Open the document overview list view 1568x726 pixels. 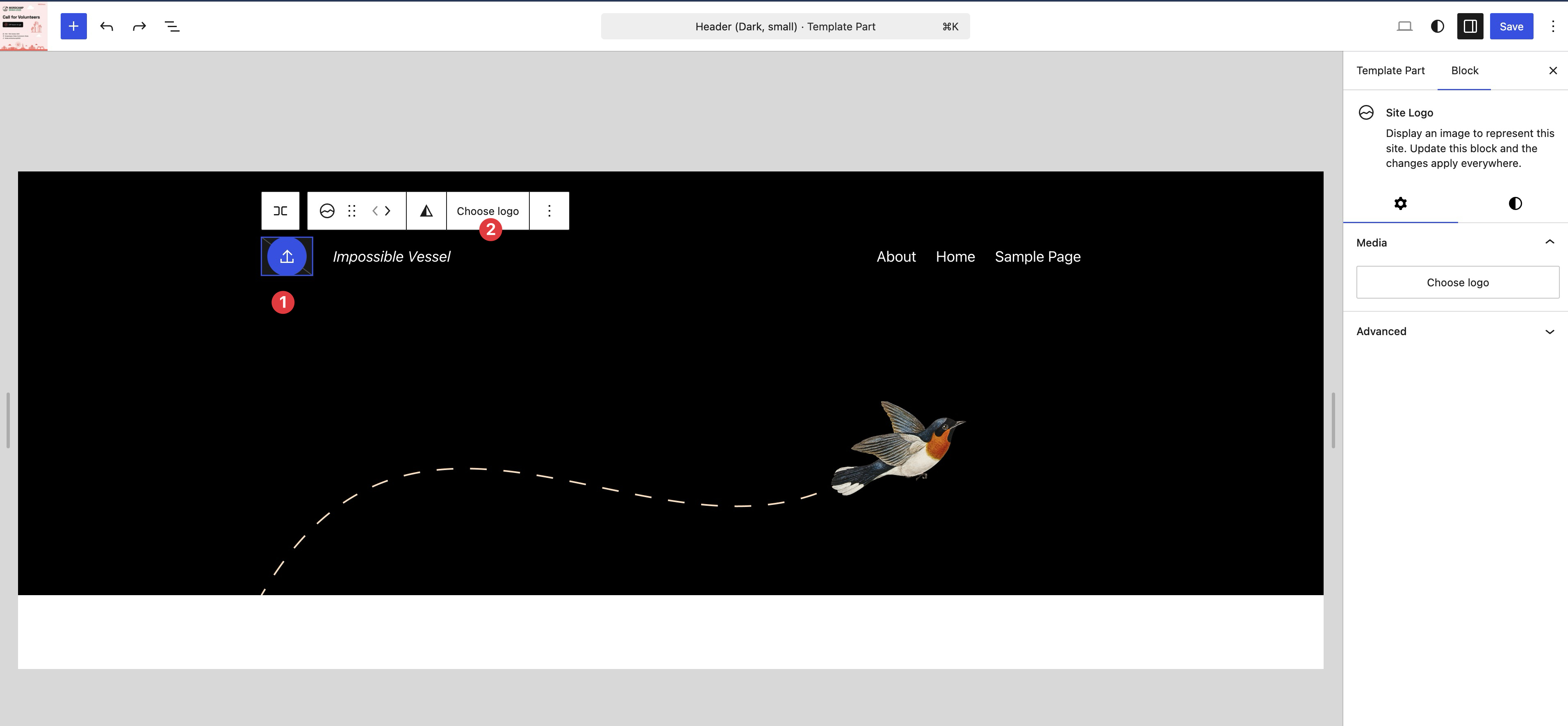172,26
